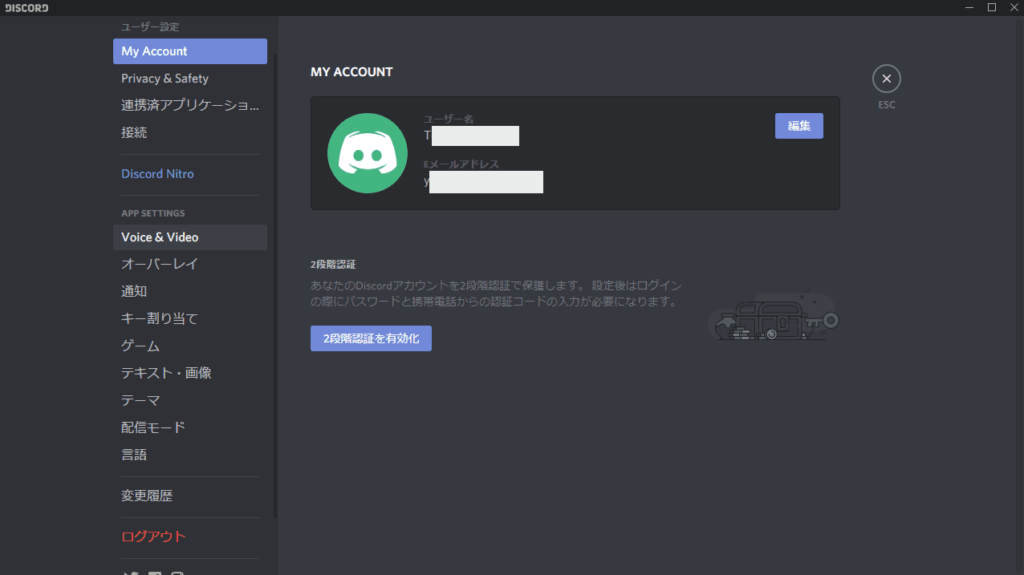Image resolution: width=1024 pixels, height=575 pixels.
Task: Click the Eメールアドレス field label
Action: (x=461, y=164)
